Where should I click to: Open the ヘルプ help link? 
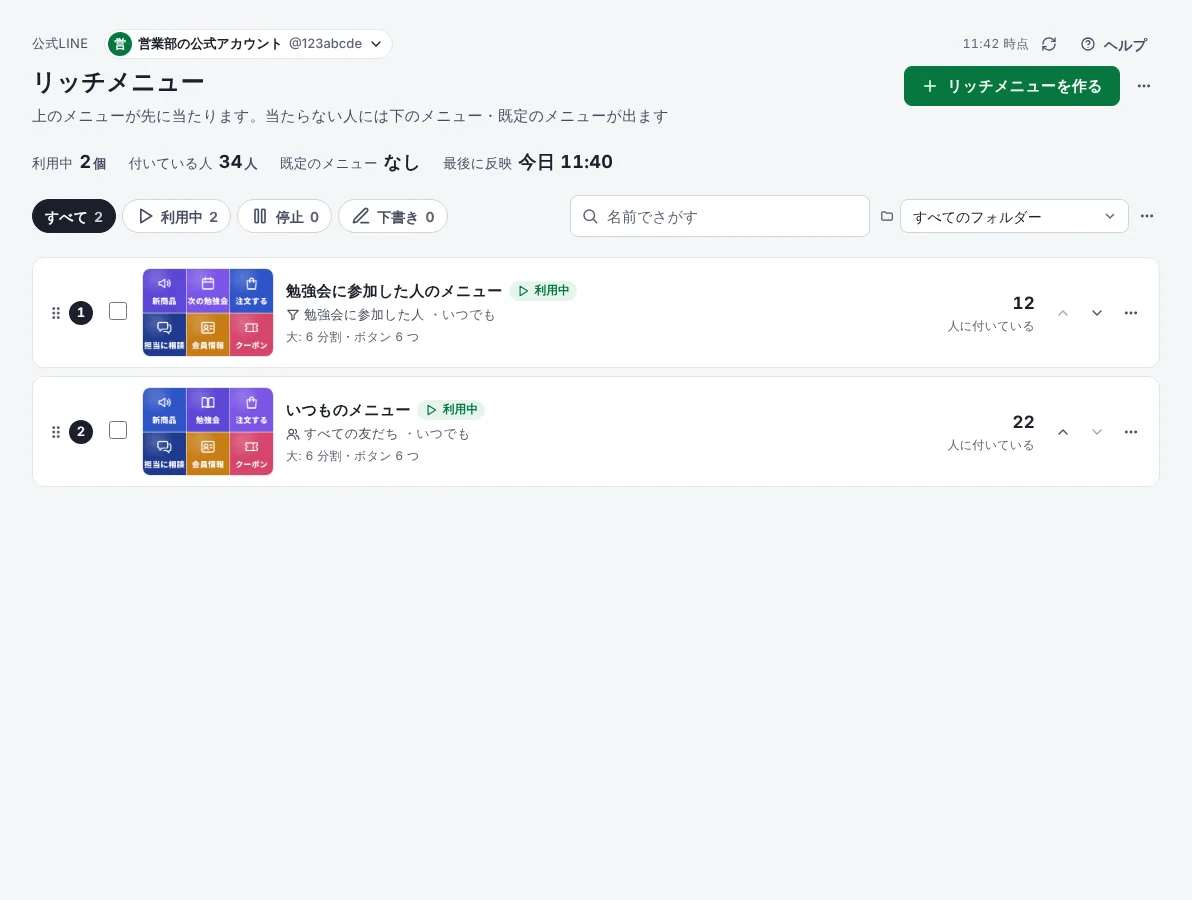[1114, 44]
